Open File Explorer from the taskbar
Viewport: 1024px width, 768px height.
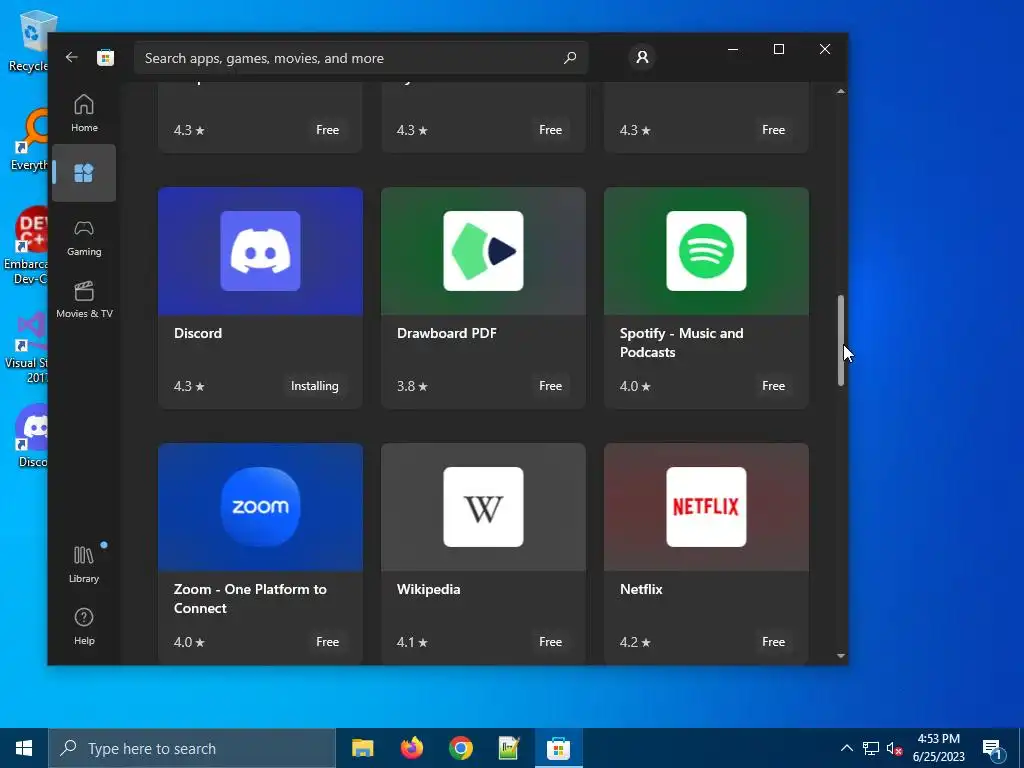click(362, 748)
